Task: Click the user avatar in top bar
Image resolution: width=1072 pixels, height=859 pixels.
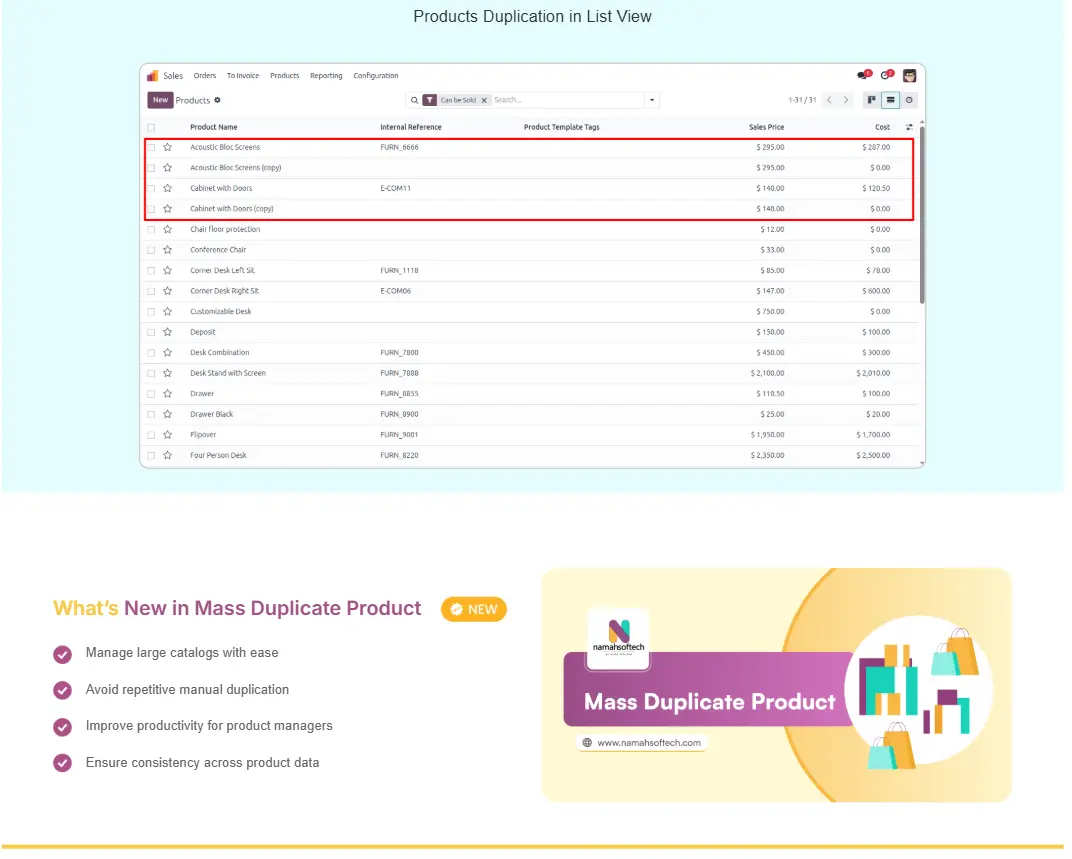Action: 909,76
